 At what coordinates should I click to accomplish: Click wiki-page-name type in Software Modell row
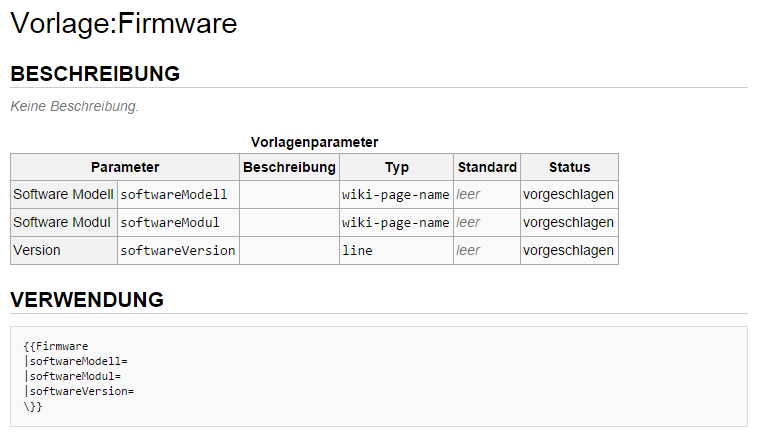click(395, 195)
